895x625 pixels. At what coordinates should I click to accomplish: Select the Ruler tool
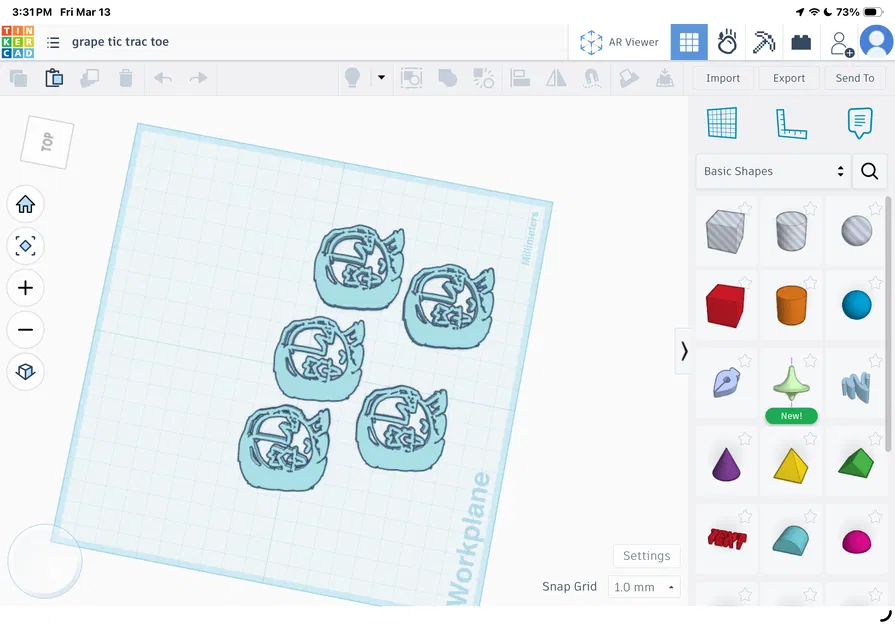pyautogui.click(x=791, y=123)
